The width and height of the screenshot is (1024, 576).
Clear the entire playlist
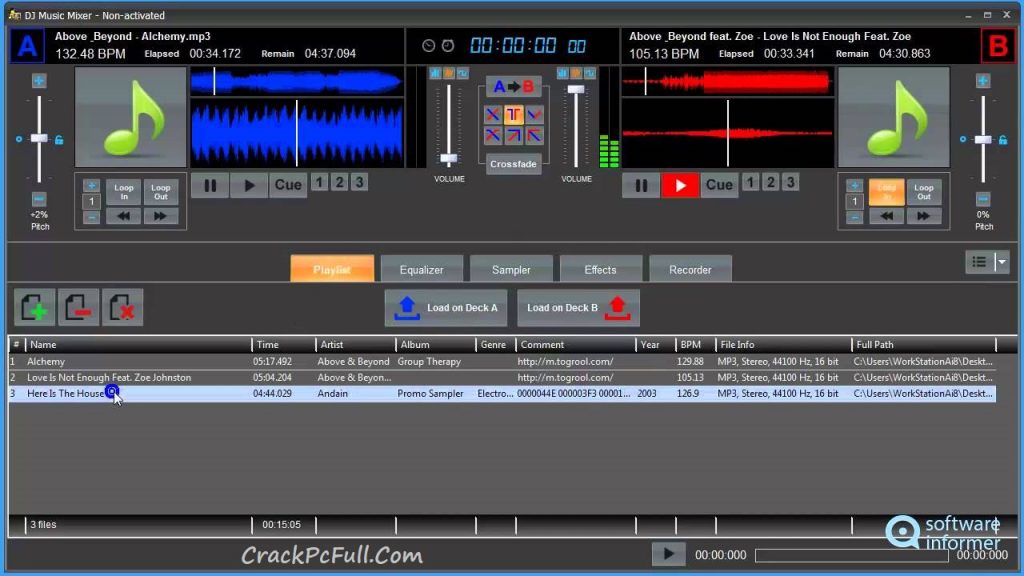coord(124,307)
